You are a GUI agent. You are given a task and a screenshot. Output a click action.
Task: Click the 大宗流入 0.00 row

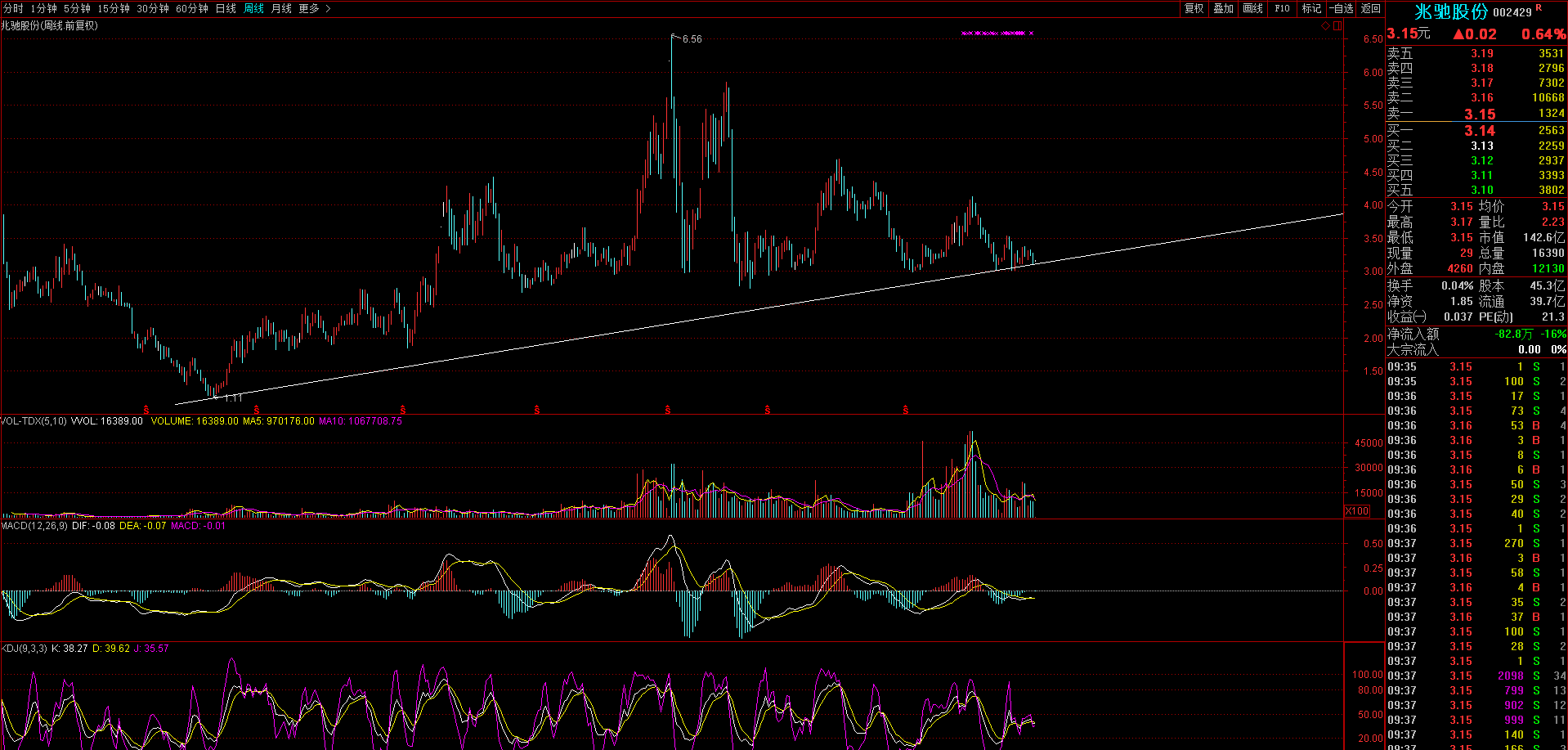pyautogui.click(x=1476, y=349)
